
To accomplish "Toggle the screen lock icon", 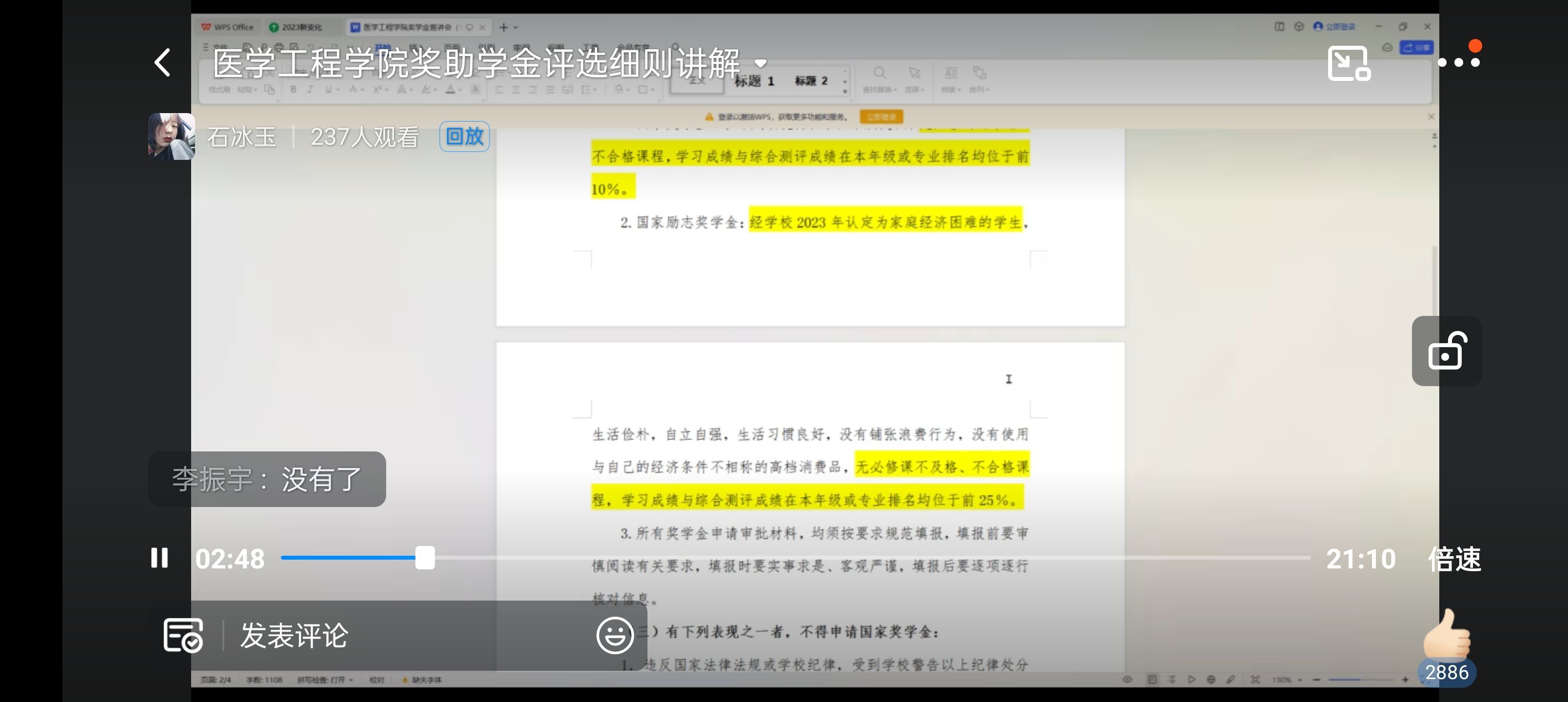I will tap(1446, 351).
